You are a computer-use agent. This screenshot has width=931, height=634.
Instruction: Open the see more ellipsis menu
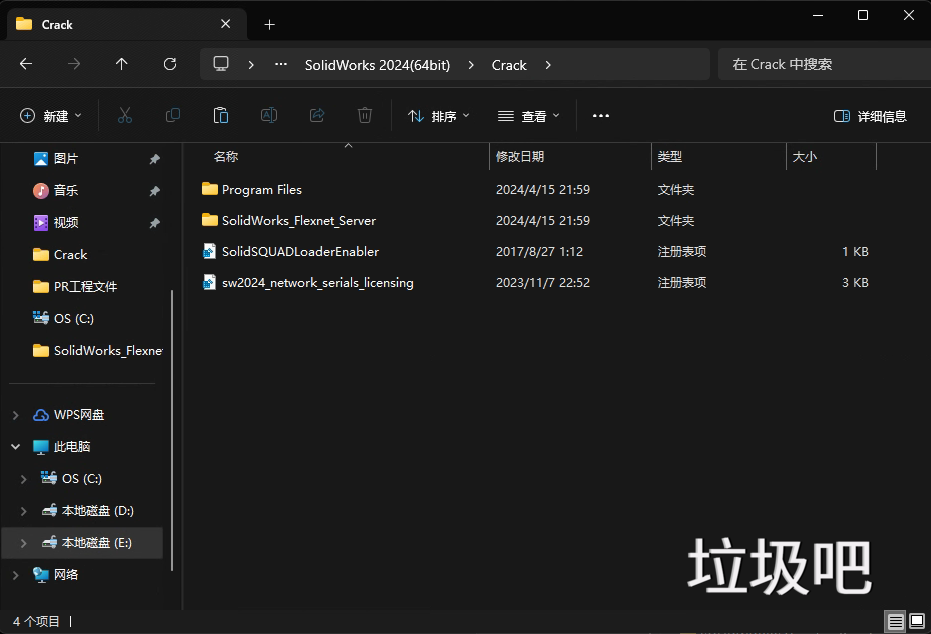click(x=600, y=115)
